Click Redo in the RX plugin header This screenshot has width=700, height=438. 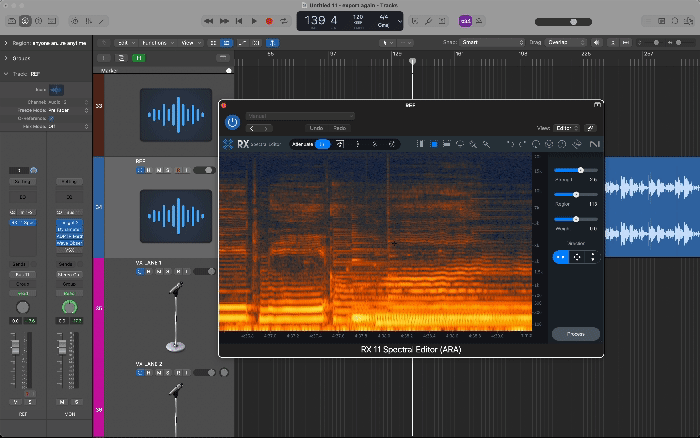[340, 128]
